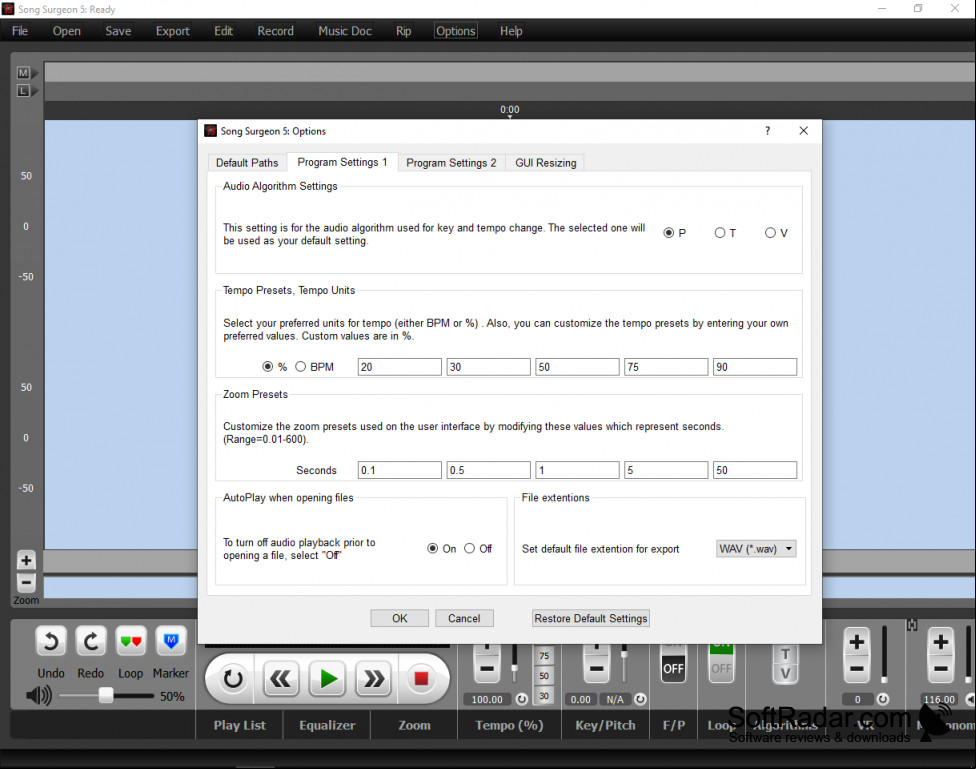Reset pitch with icon beside N/A
Image resolution: width=976 pixels, height=769 pixels.
[640, 699]
